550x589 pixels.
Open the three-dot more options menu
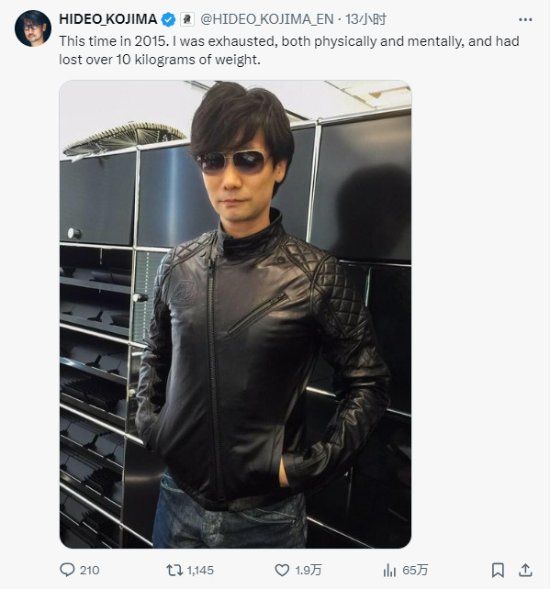525,20
